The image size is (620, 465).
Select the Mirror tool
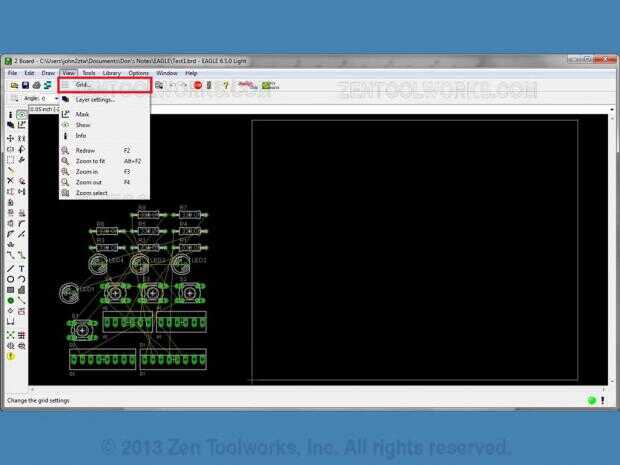coord(10,149)
